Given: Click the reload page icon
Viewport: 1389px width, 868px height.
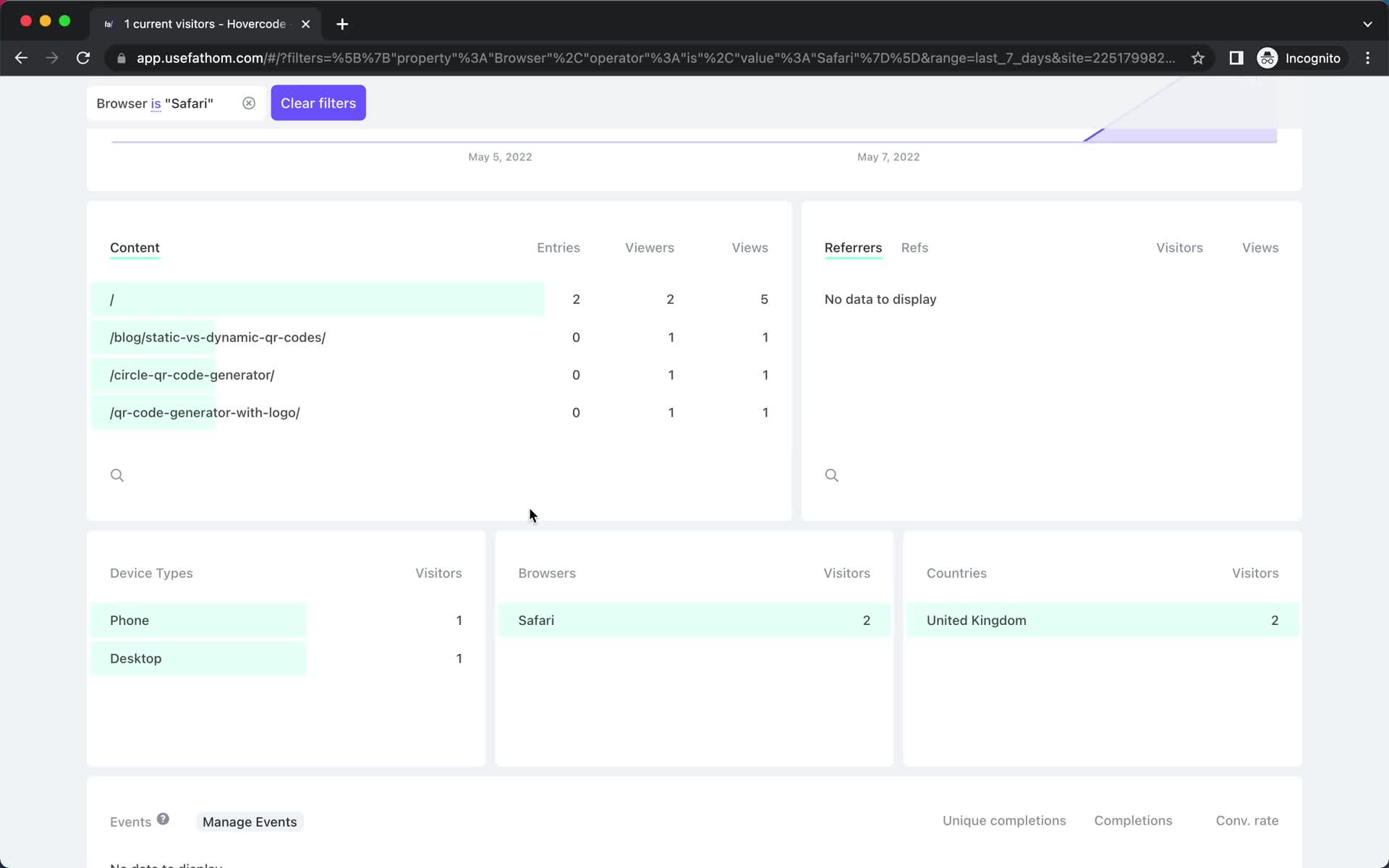Looking at the screenshot, I should tap(85, 57).
